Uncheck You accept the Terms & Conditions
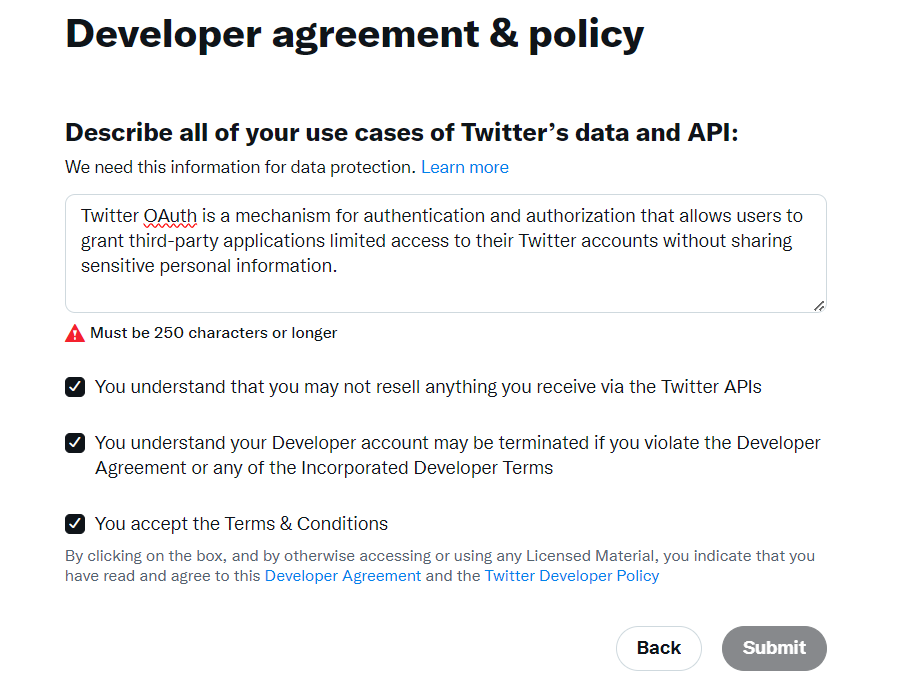This screenshot has height=693, width=900. [75, 524]
